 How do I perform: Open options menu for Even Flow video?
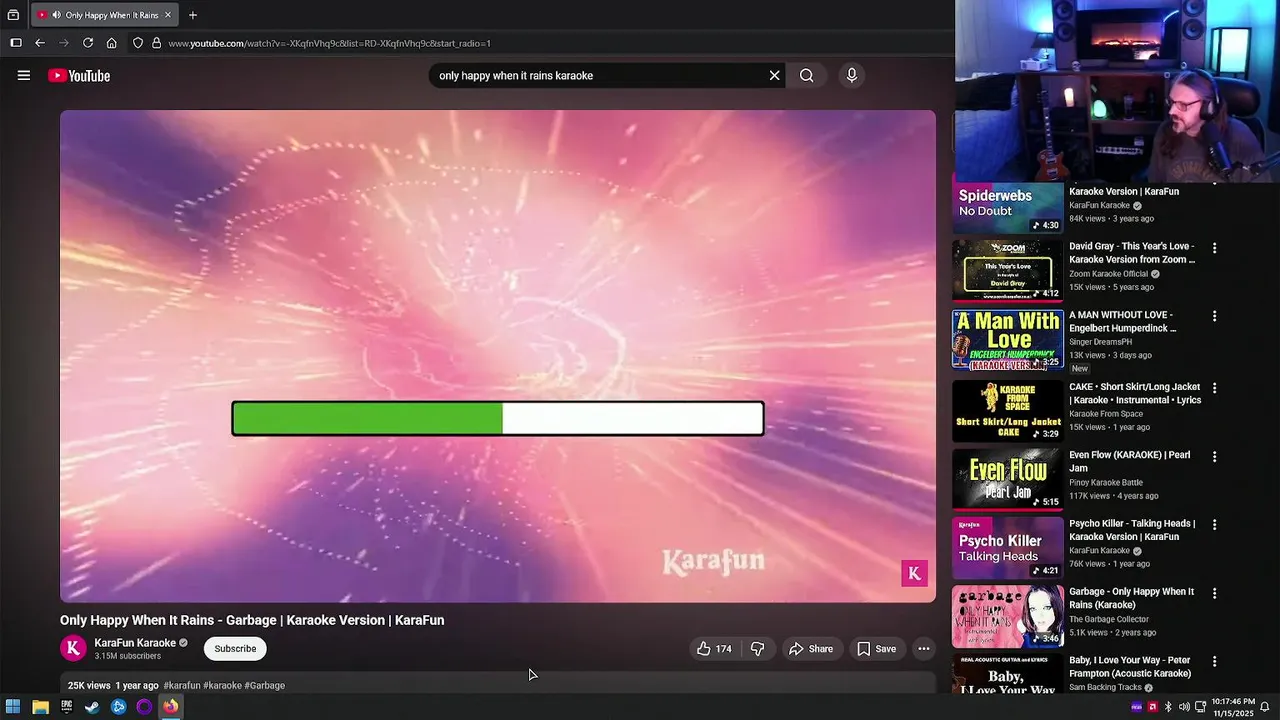tap(1215, 456)
